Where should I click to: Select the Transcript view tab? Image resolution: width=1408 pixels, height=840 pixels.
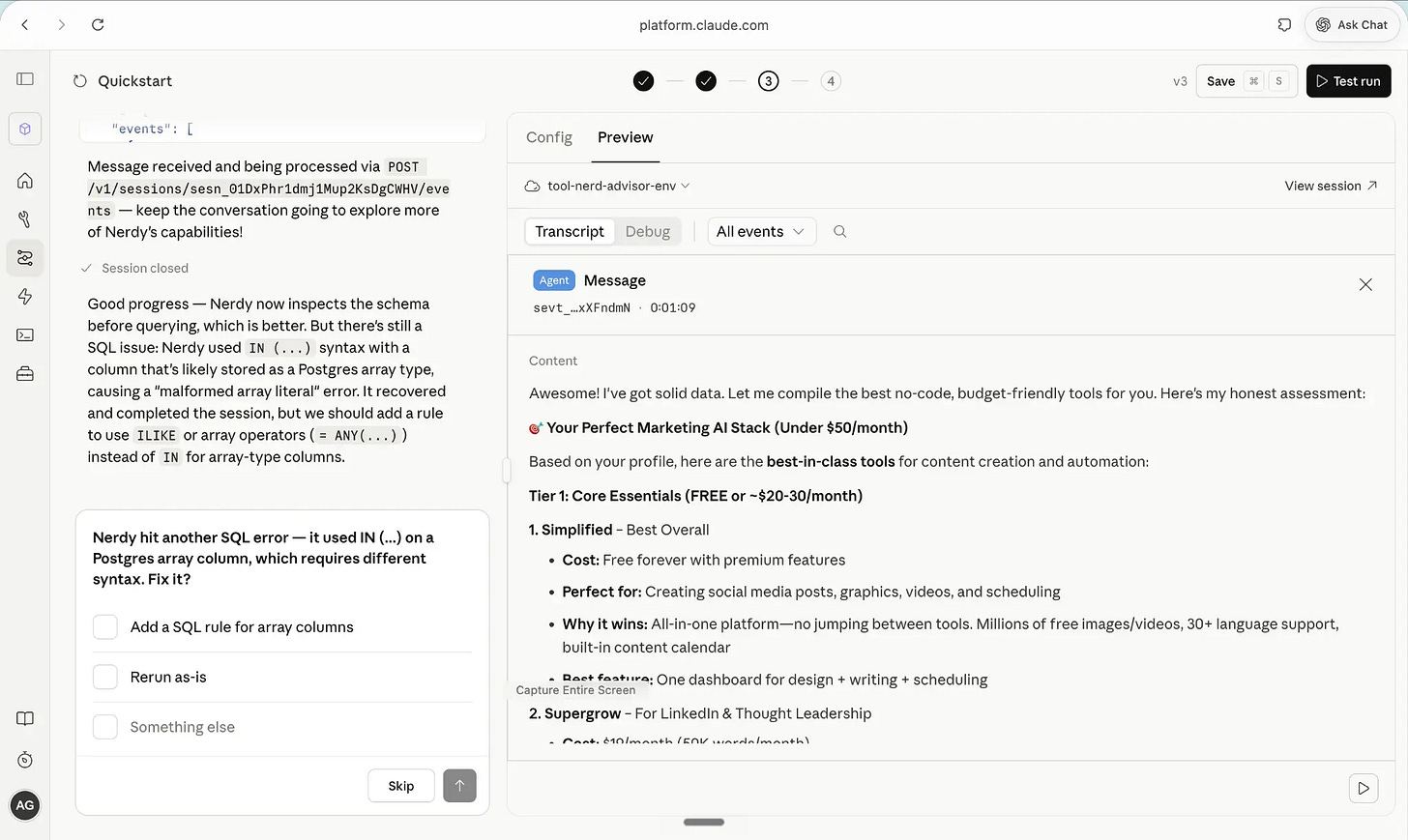(570, 232)
